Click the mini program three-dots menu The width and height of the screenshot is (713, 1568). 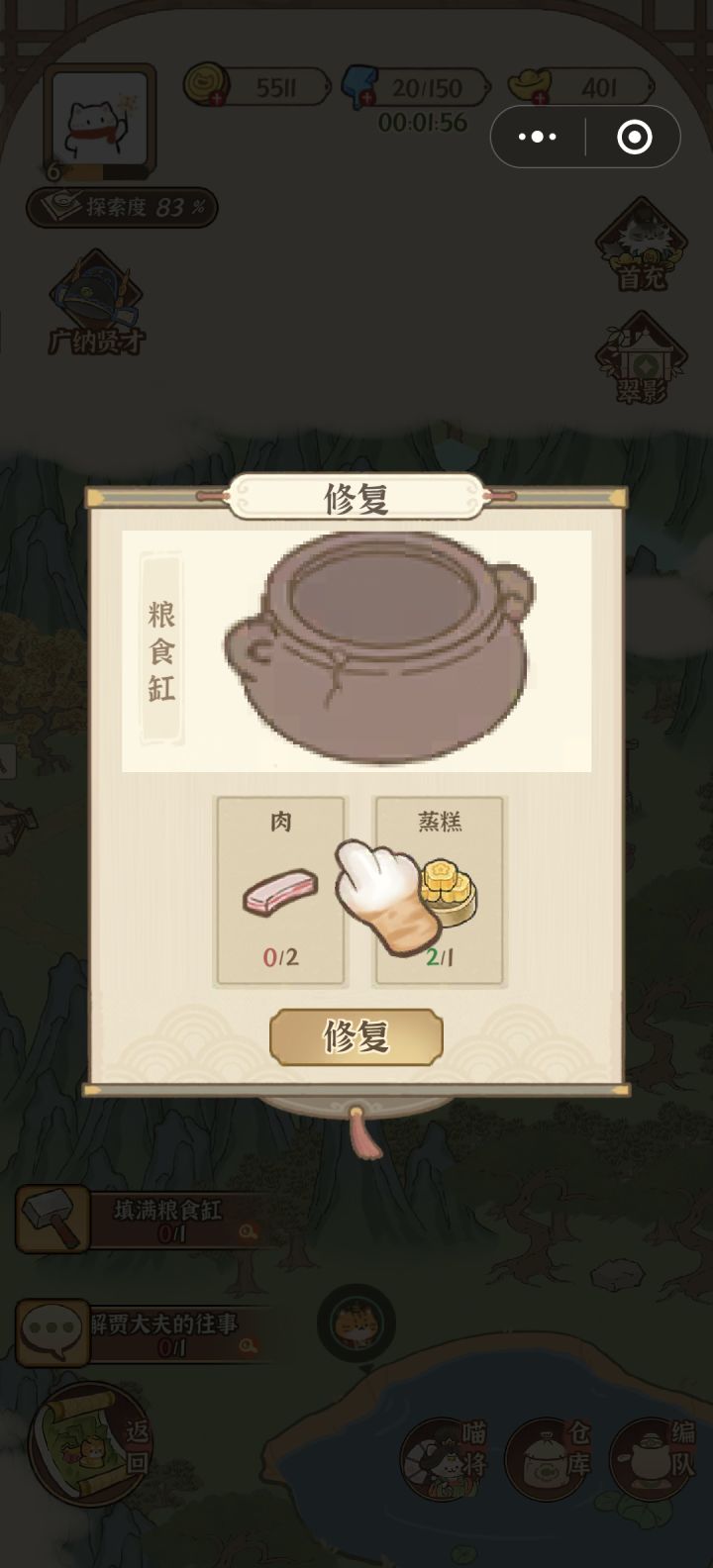538,137
